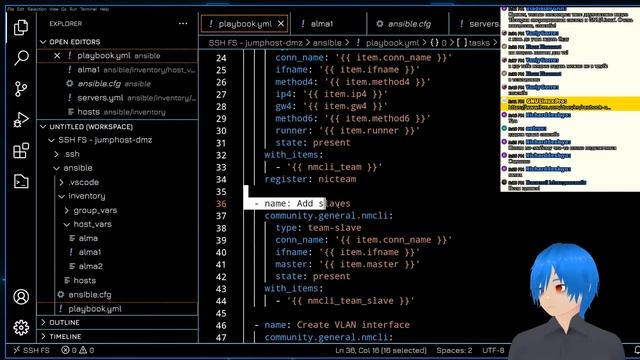The width and height of the screenshot is (640, 360).
Task: Open the SSH FS terminal-style activity icon
Action: pyautogui.click(x=21, y=181)
